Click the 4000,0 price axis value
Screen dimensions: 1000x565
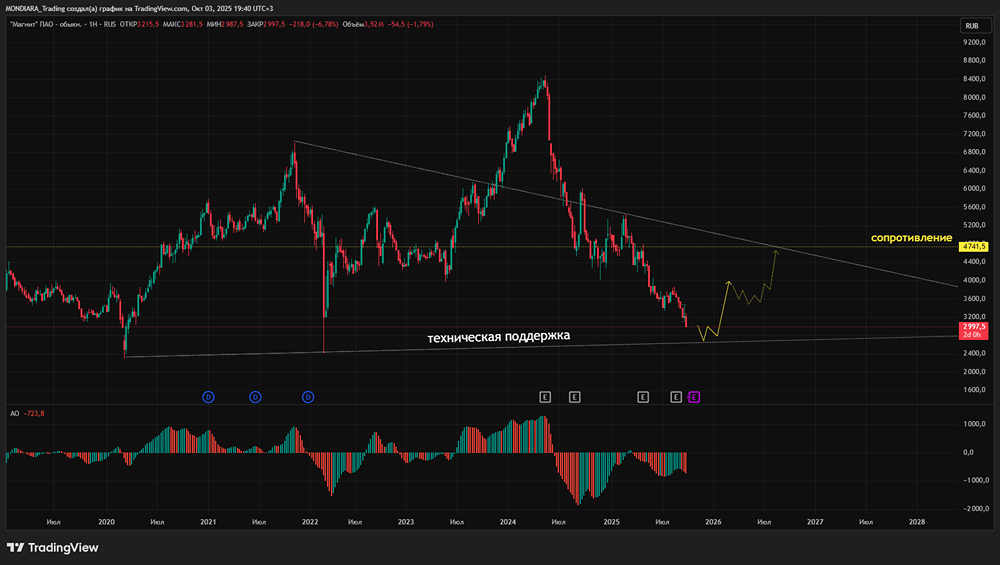[974, 280]
